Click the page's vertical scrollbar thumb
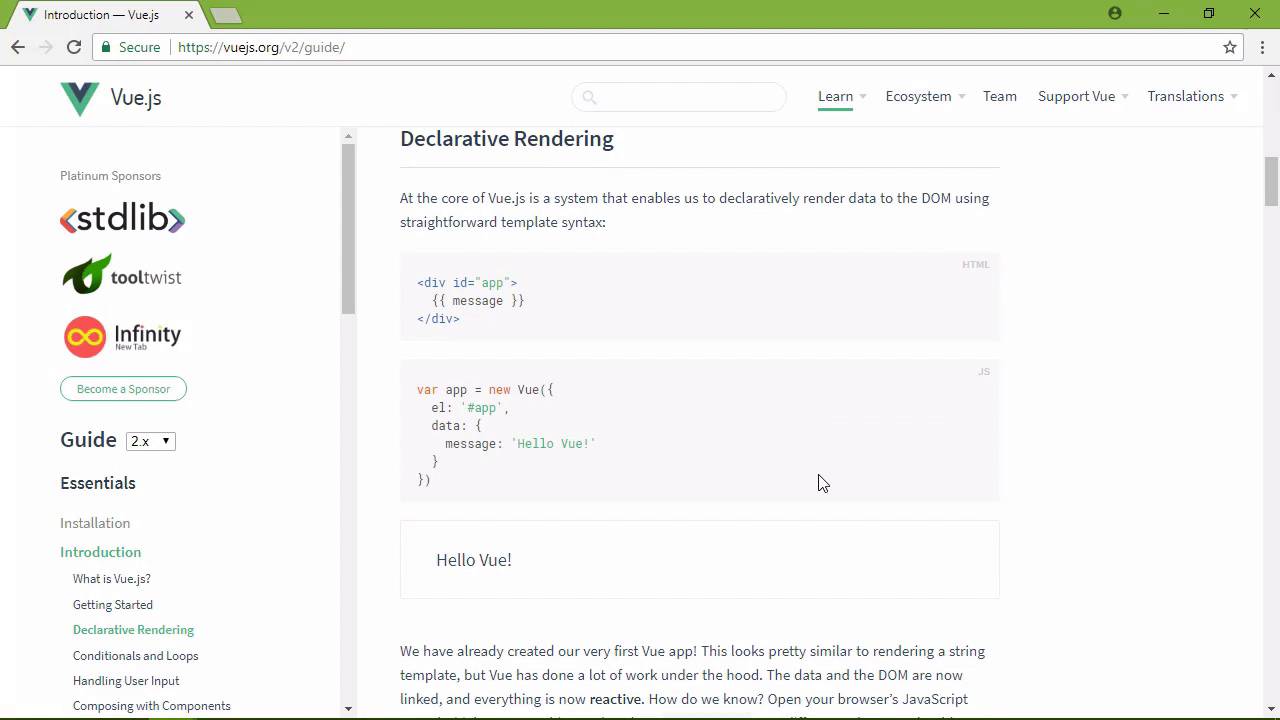 point(1271,180)
